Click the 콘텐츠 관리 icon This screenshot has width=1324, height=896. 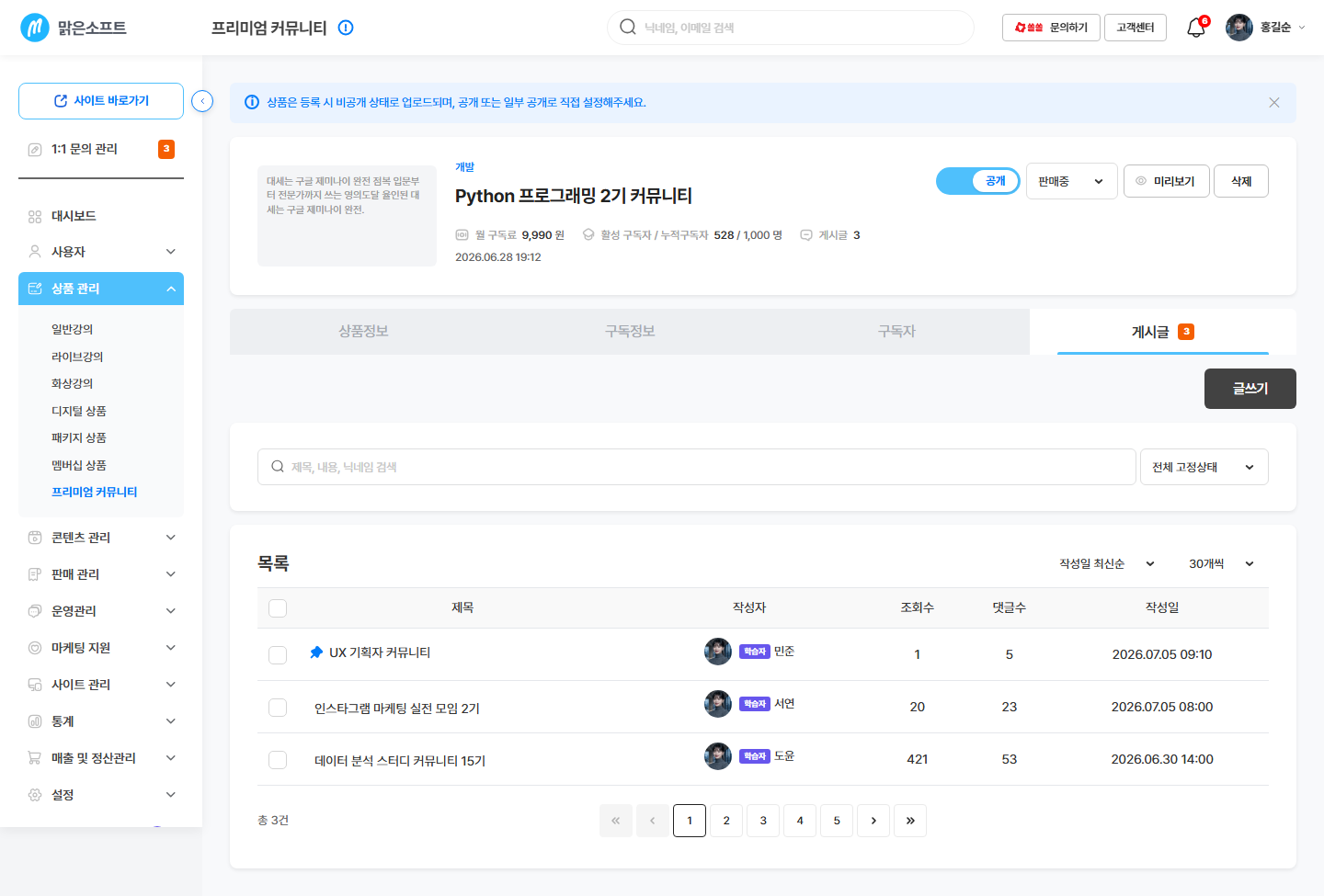pos(35,538)
